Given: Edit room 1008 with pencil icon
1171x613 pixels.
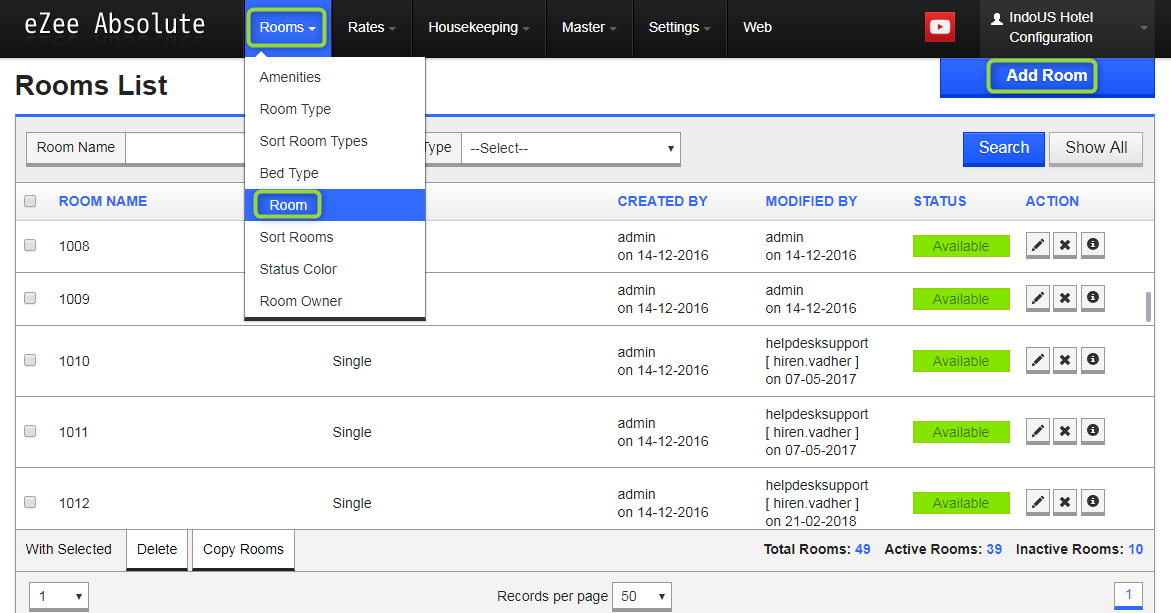Looking at the screenshot, I should click(x=1038, y=245).
